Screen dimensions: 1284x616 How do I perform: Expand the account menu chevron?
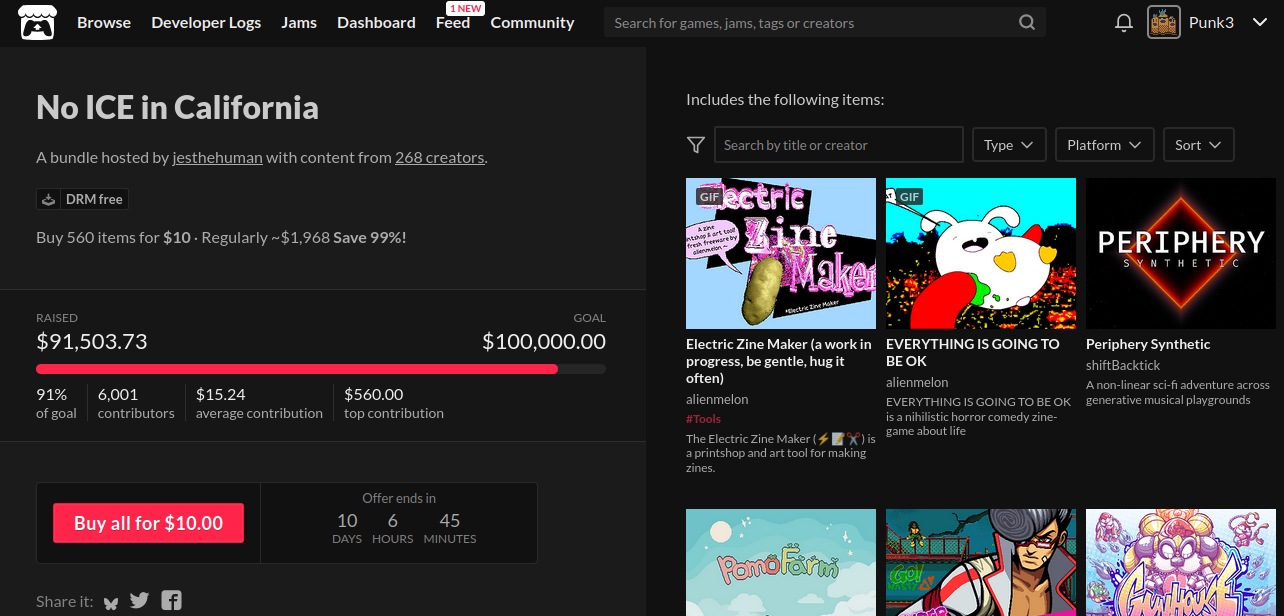(x=1260, y=22)
